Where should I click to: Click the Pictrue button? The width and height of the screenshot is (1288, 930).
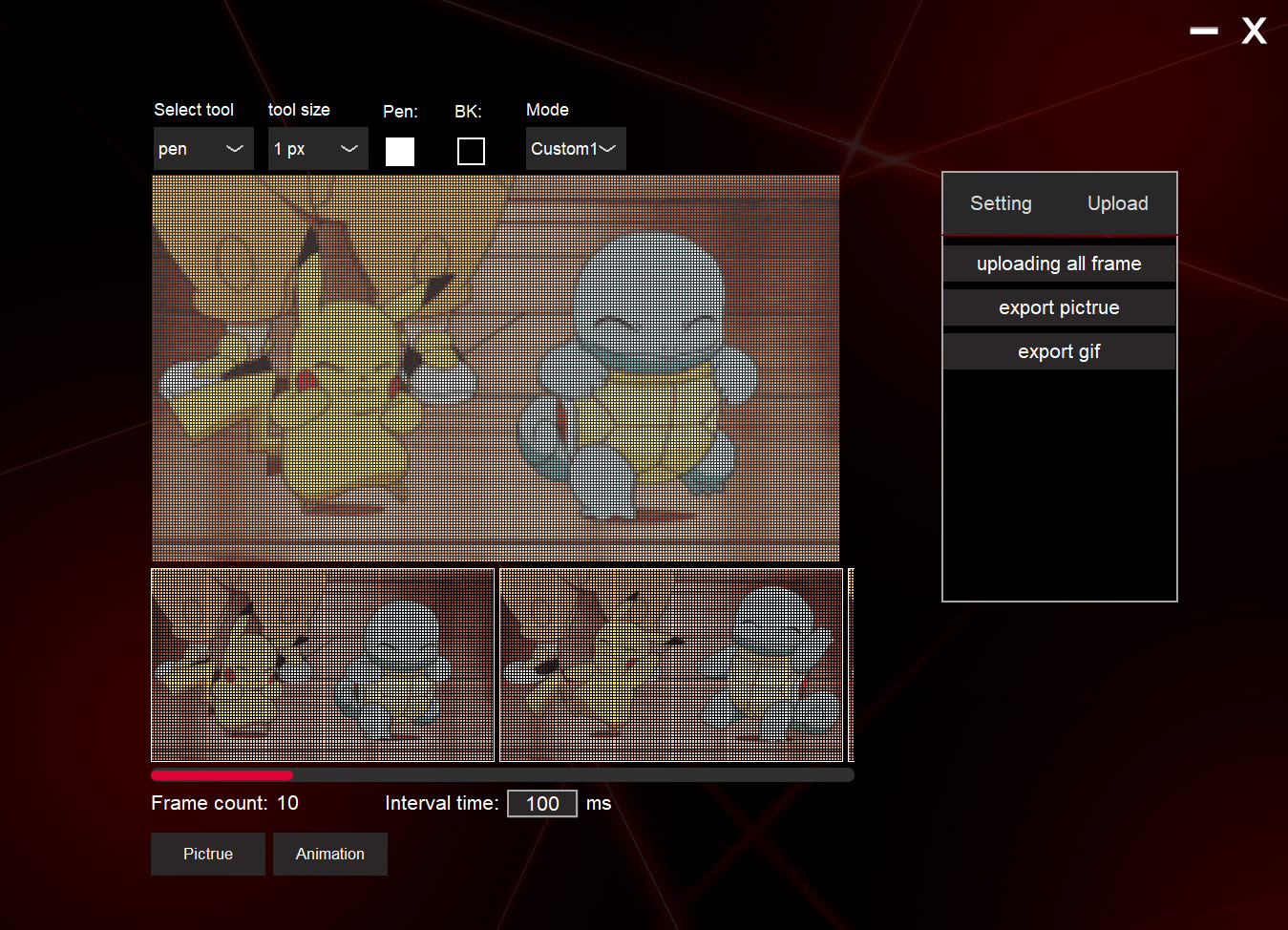tap(208, 854)
